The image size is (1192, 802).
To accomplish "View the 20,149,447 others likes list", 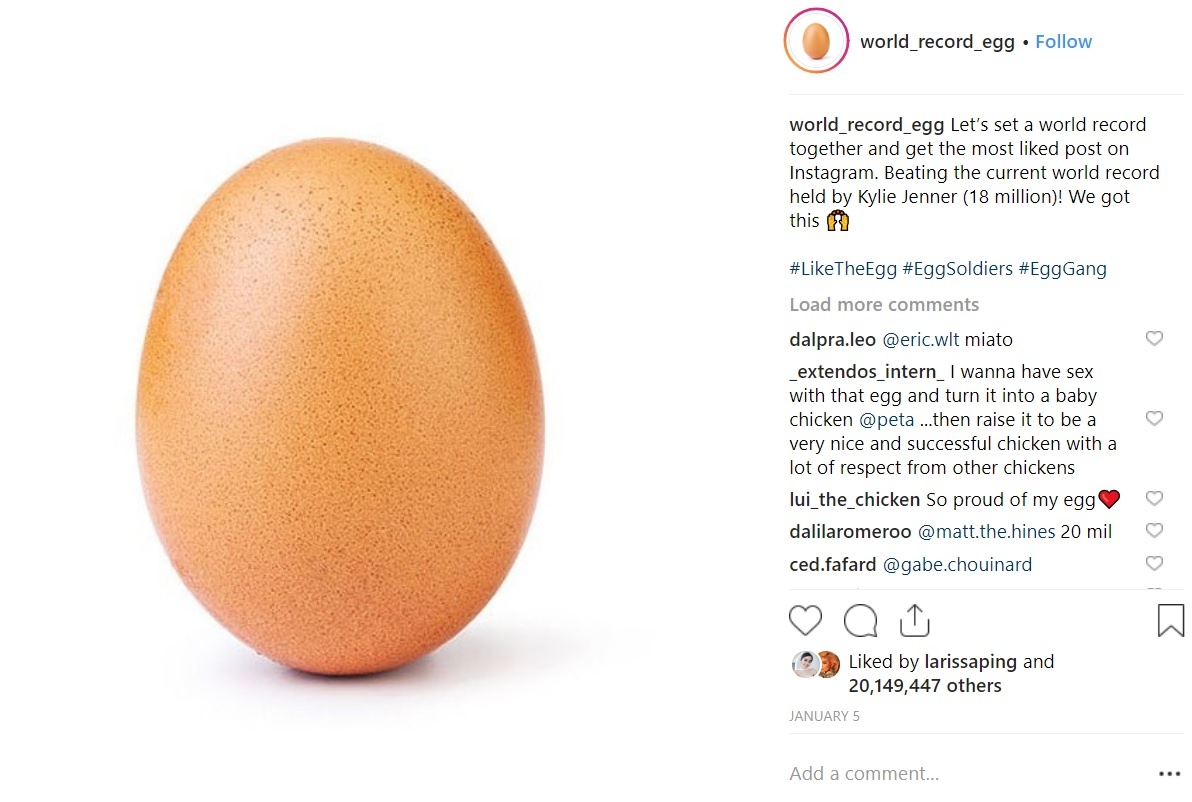I will click(x=925, y=686).
